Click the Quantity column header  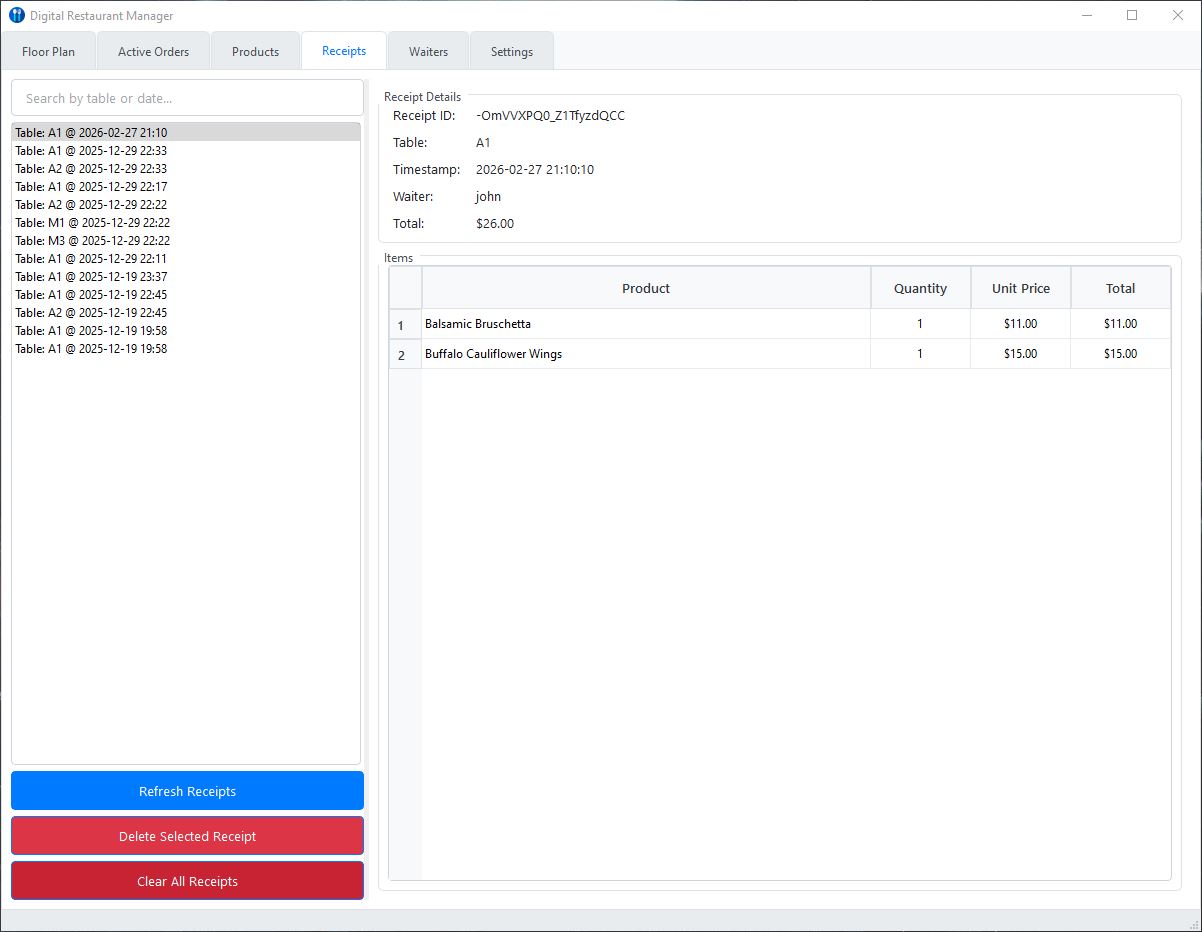coord(920,288)
